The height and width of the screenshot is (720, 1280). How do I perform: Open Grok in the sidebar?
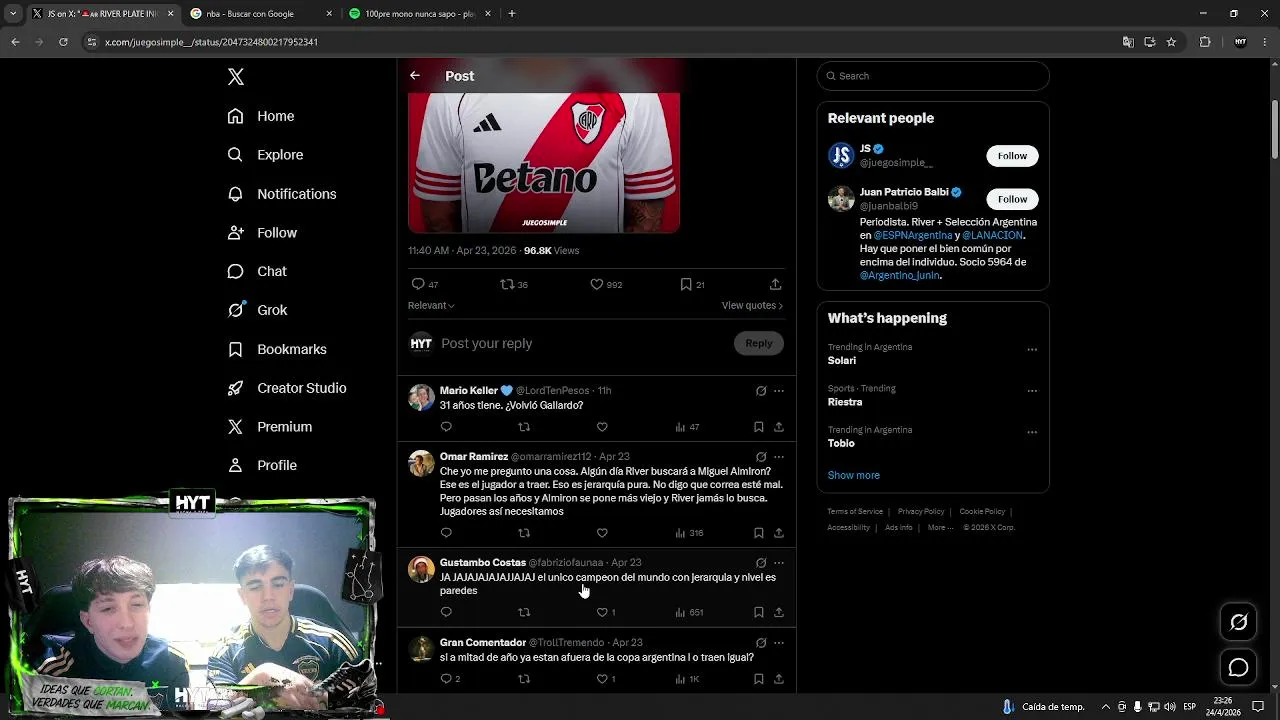pos(257,310)
